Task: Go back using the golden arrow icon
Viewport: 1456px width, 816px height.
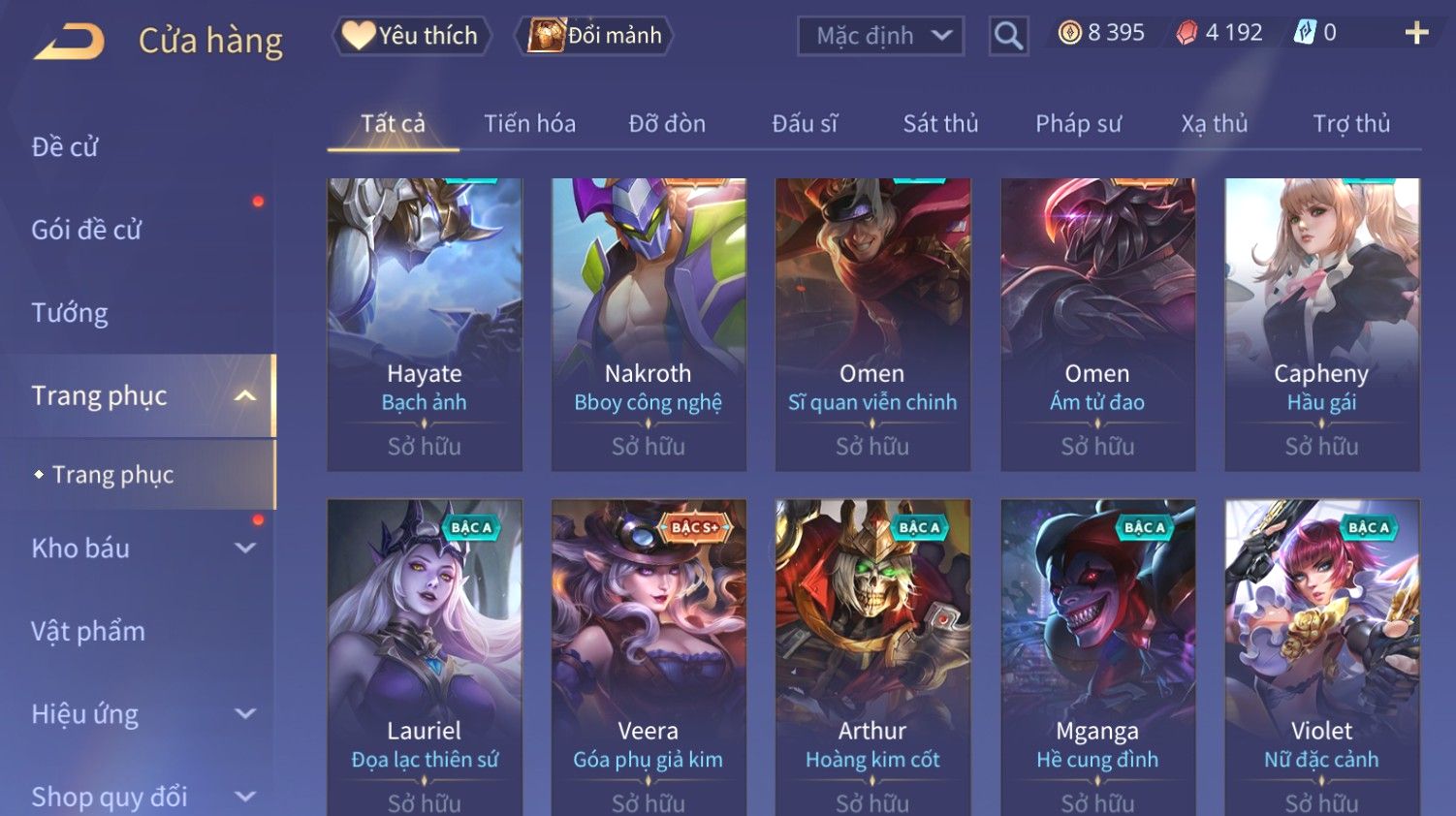Action: pos(69,43)
